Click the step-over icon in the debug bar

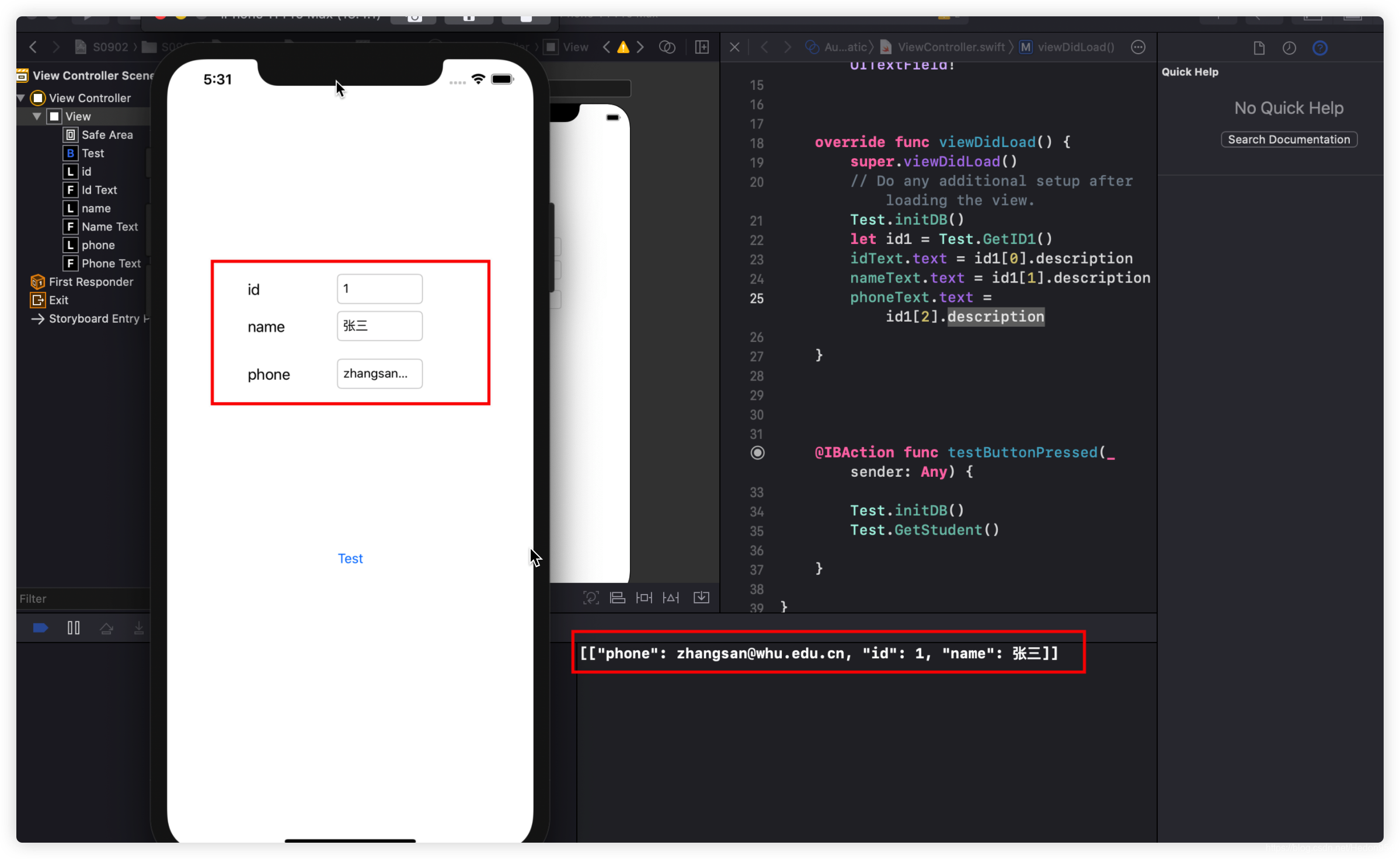pyautogui.click(x=107, y=627)
